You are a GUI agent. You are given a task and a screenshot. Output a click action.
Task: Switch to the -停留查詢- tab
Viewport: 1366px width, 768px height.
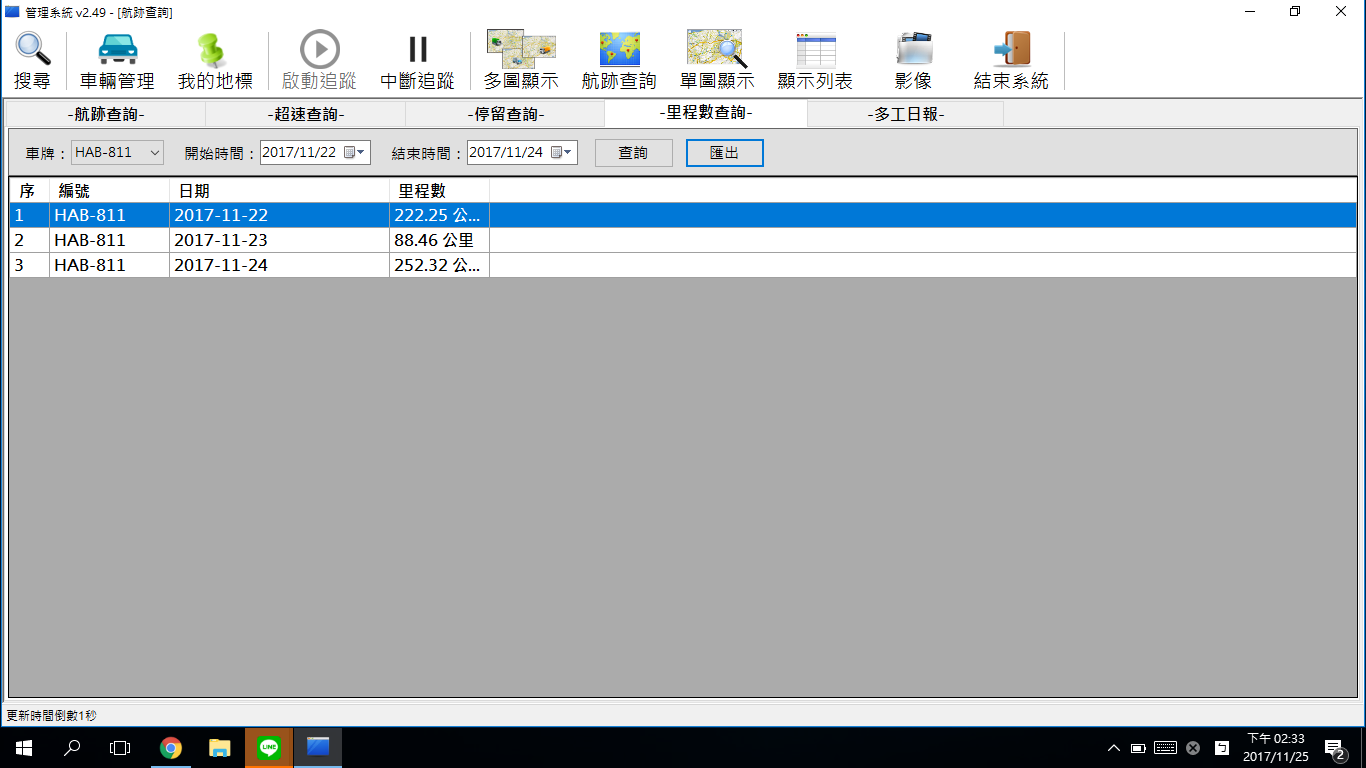tap(505, 114)
